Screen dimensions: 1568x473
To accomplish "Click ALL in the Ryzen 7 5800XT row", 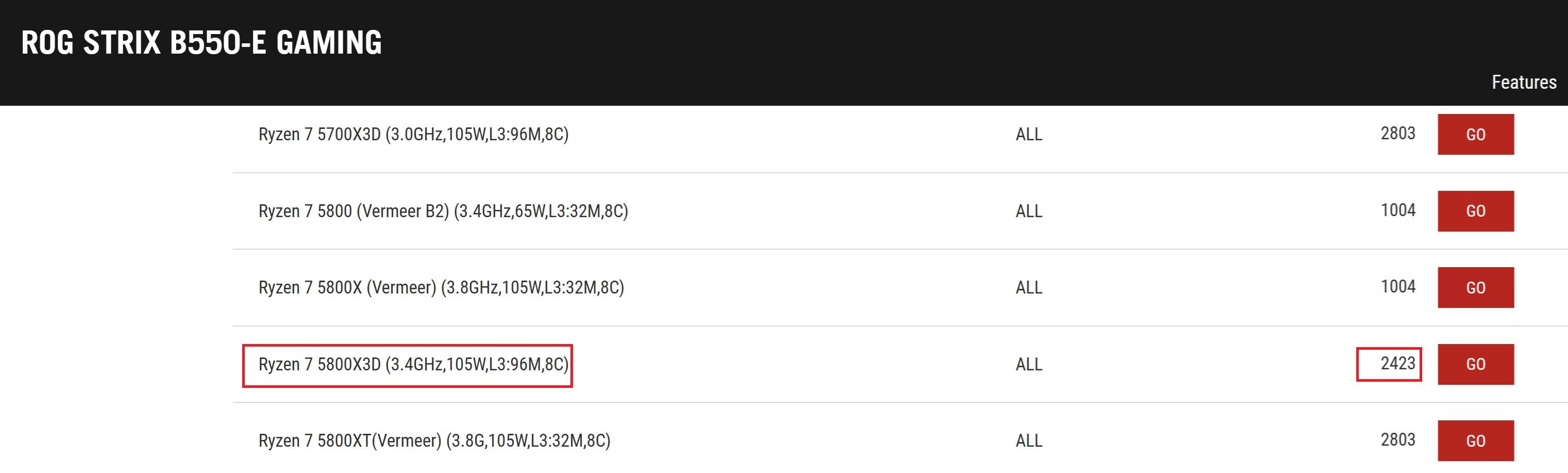I will (1029, 440).
